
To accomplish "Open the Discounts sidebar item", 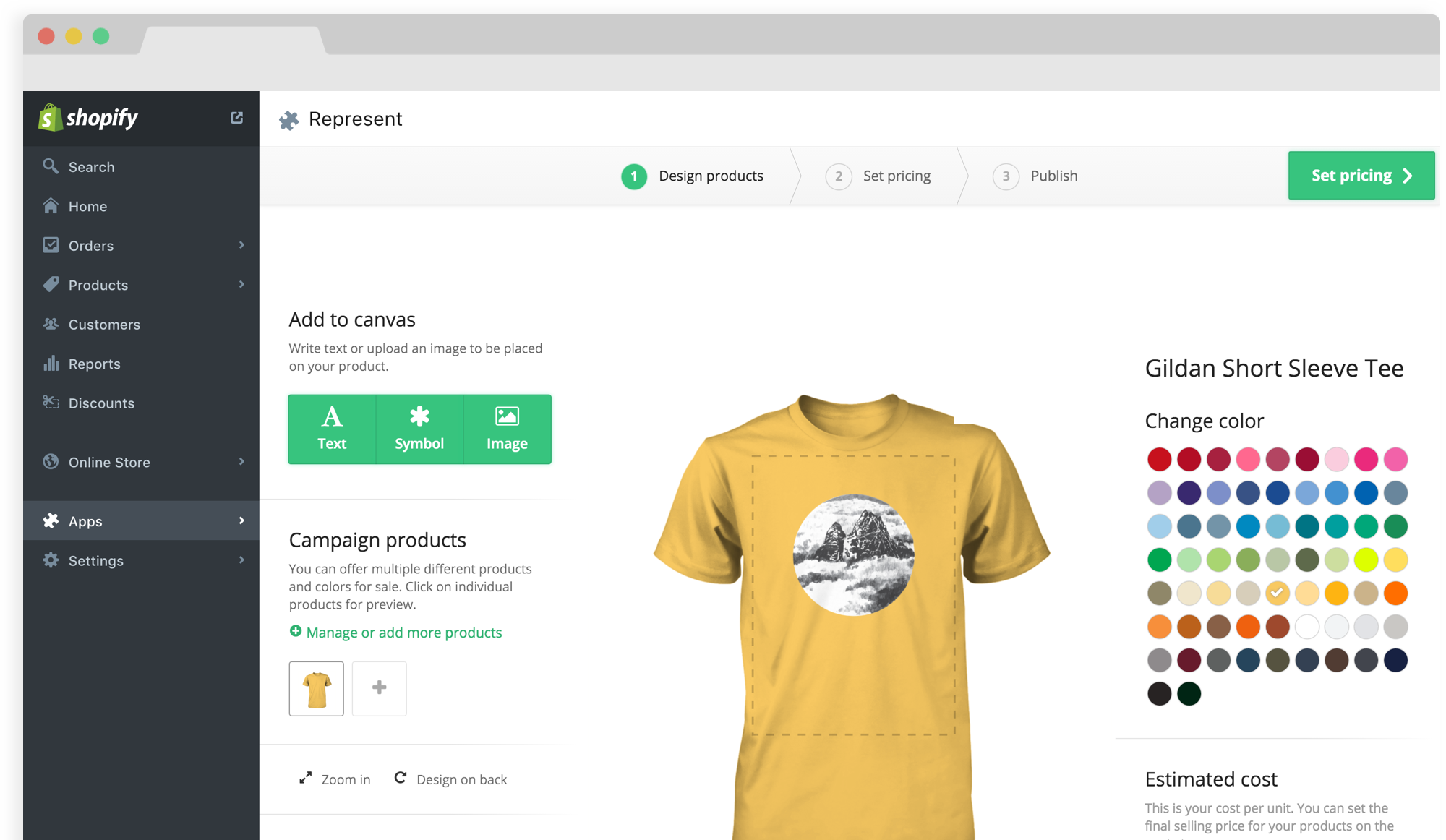I will [101, 403].
